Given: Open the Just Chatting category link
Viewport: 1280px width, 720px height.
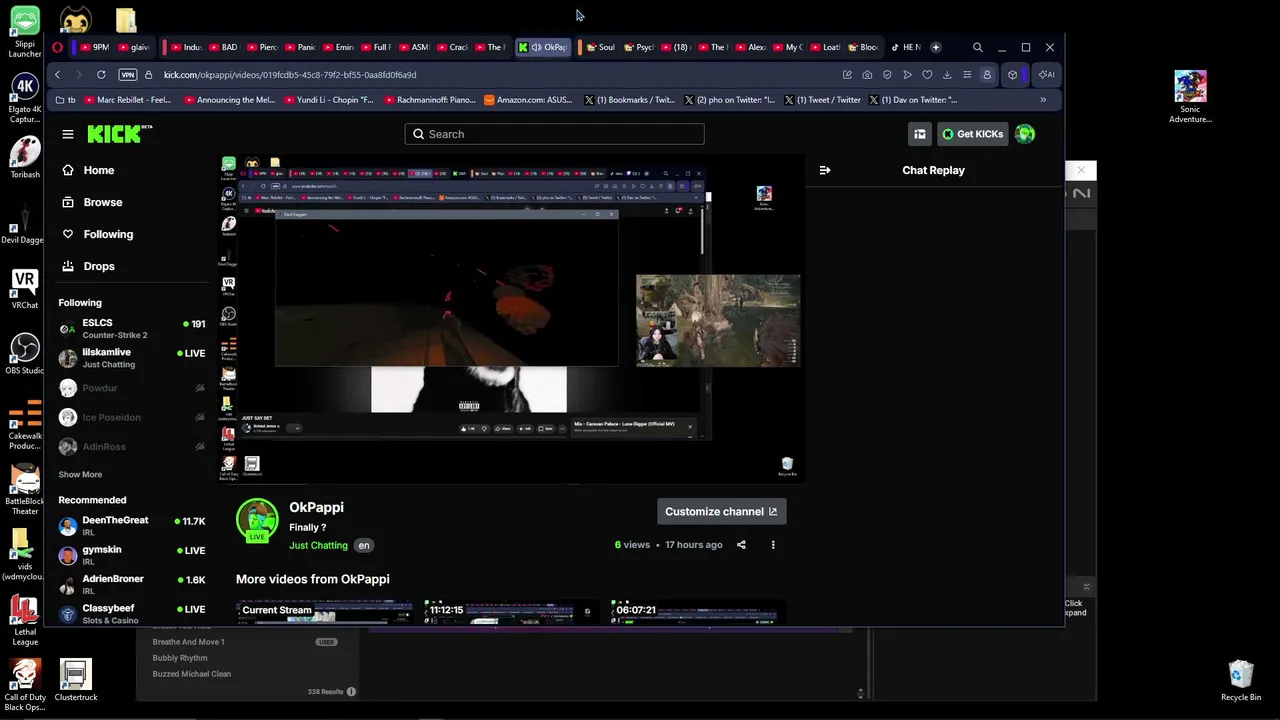Looking at the screenshot, I should pos(318,545).
